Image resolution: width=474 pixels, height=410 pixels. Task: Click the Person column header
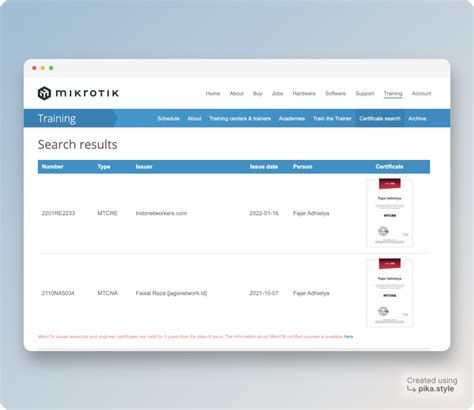pyautogui.click(x=302, y=167)
